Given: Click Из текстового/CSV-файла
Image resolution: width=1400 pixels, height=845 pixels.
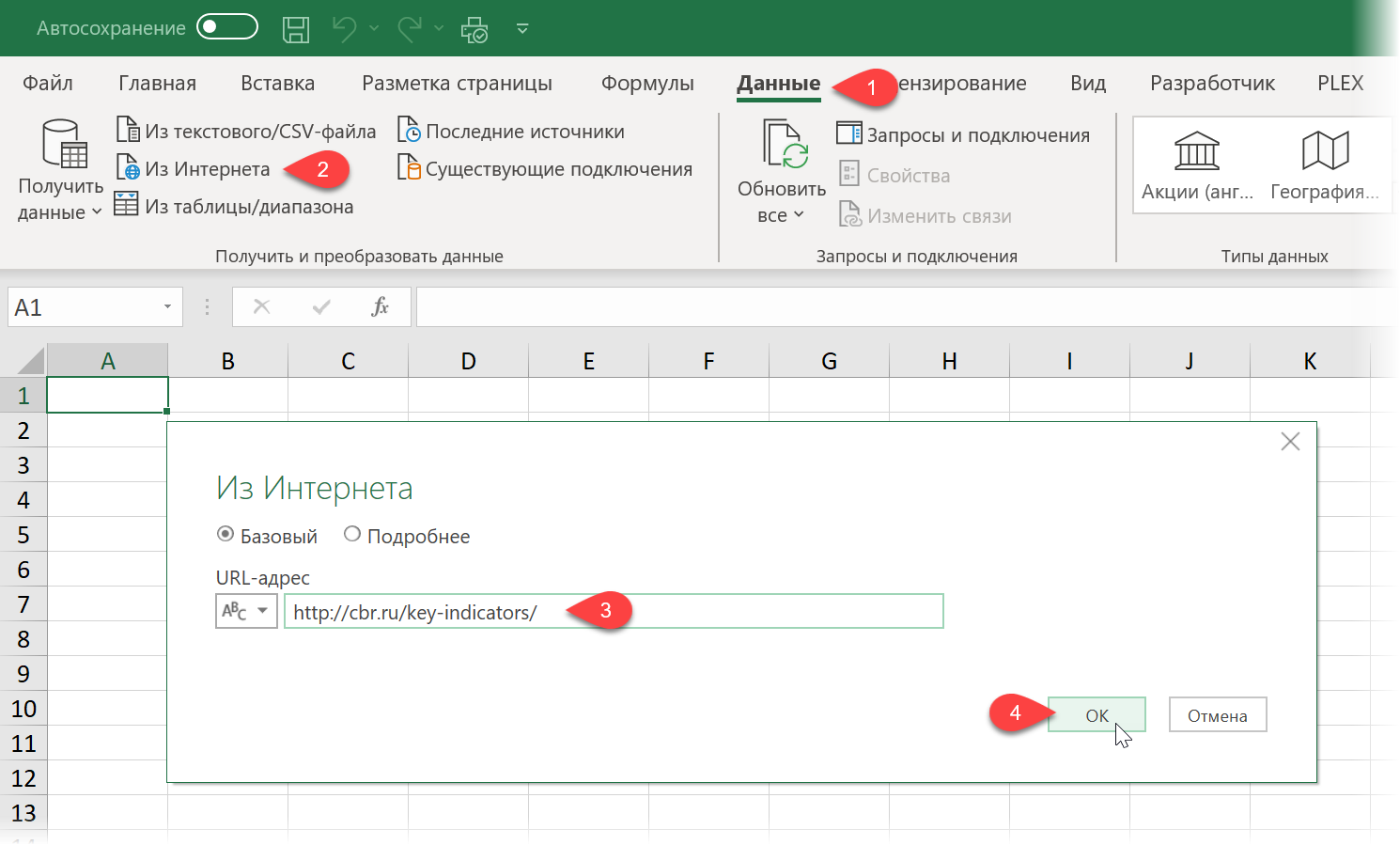Looking at the screenshot, I should (x=245, y=132).
